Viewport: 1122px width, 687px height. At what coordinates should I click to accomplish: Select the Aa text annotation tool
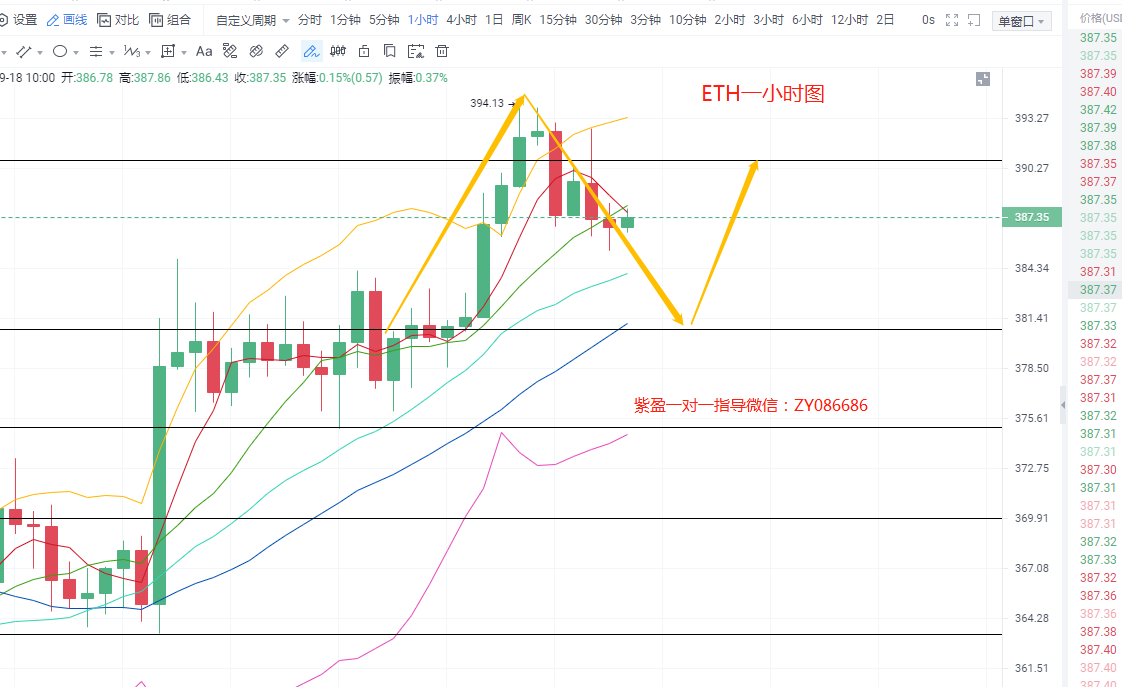tap(204, 51)
